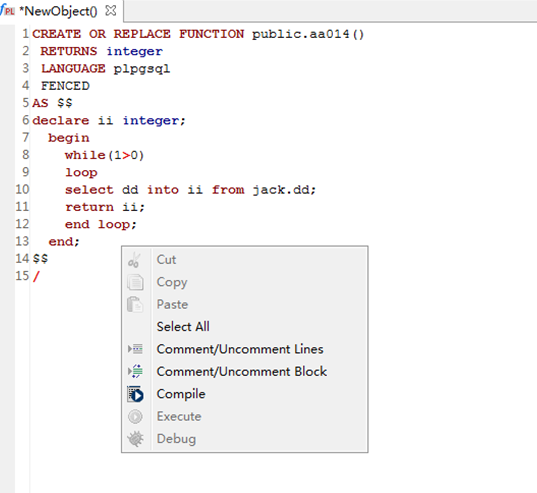
Task: Click line number 10 in gutter
Action: pos(22,189)
